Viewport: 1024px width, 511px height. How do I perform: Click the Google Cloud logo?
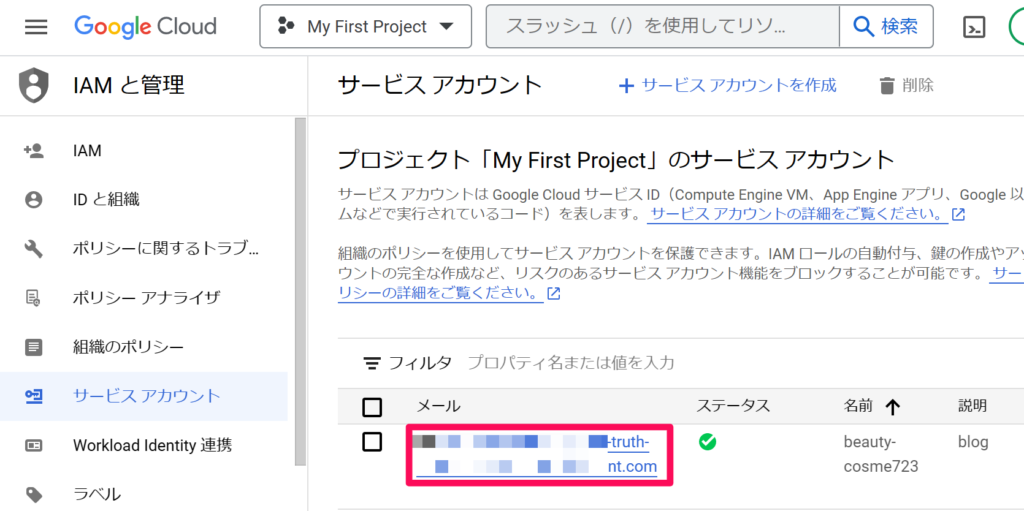tap(145, 27)
